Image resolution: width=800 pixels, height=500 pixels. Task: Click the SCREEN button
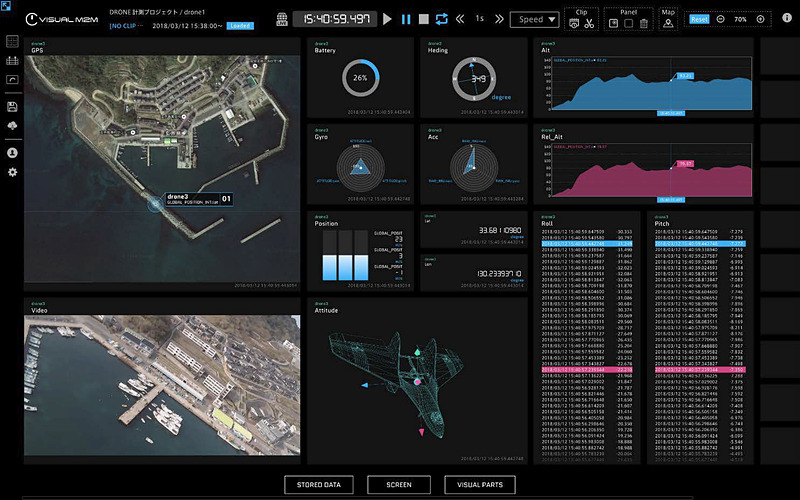398,485
